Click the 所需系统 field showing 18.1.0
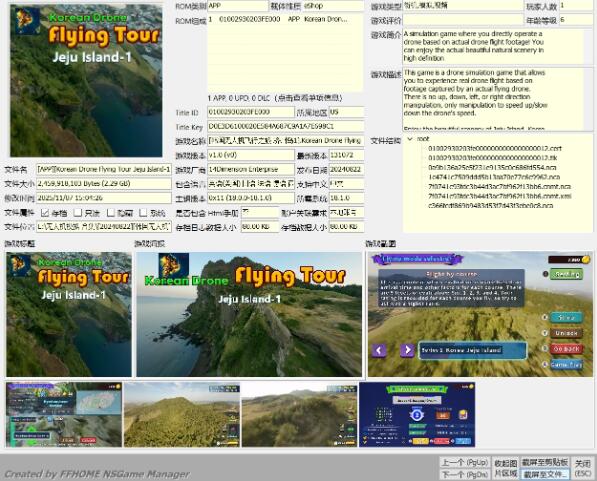 [346, 198]
